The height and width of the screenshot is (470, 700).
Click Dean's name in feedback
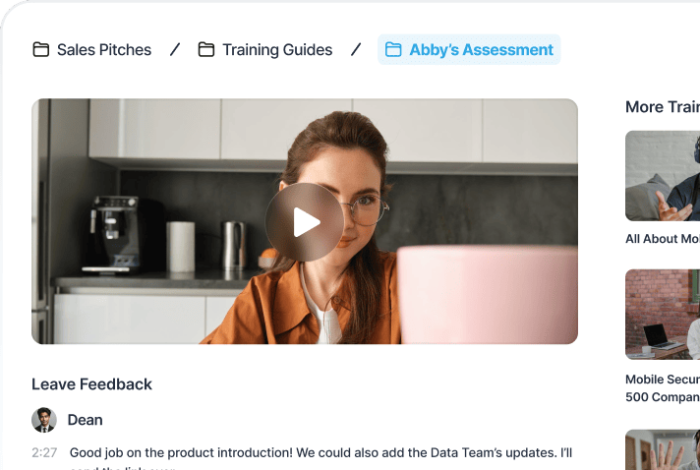(x=85, y=420)
